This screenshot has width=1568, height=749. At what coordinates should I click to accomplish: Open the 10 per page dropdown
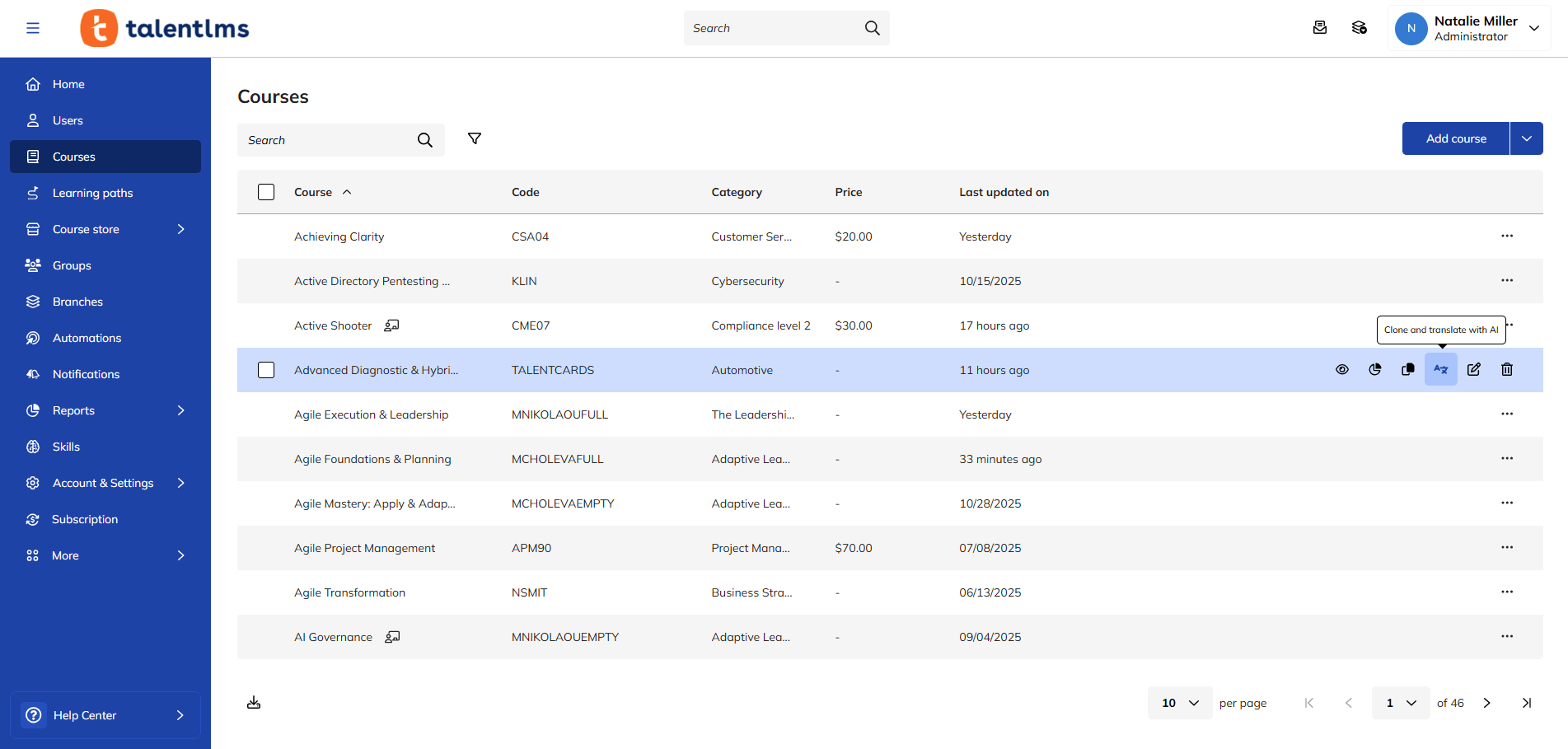pos(1179,703)
